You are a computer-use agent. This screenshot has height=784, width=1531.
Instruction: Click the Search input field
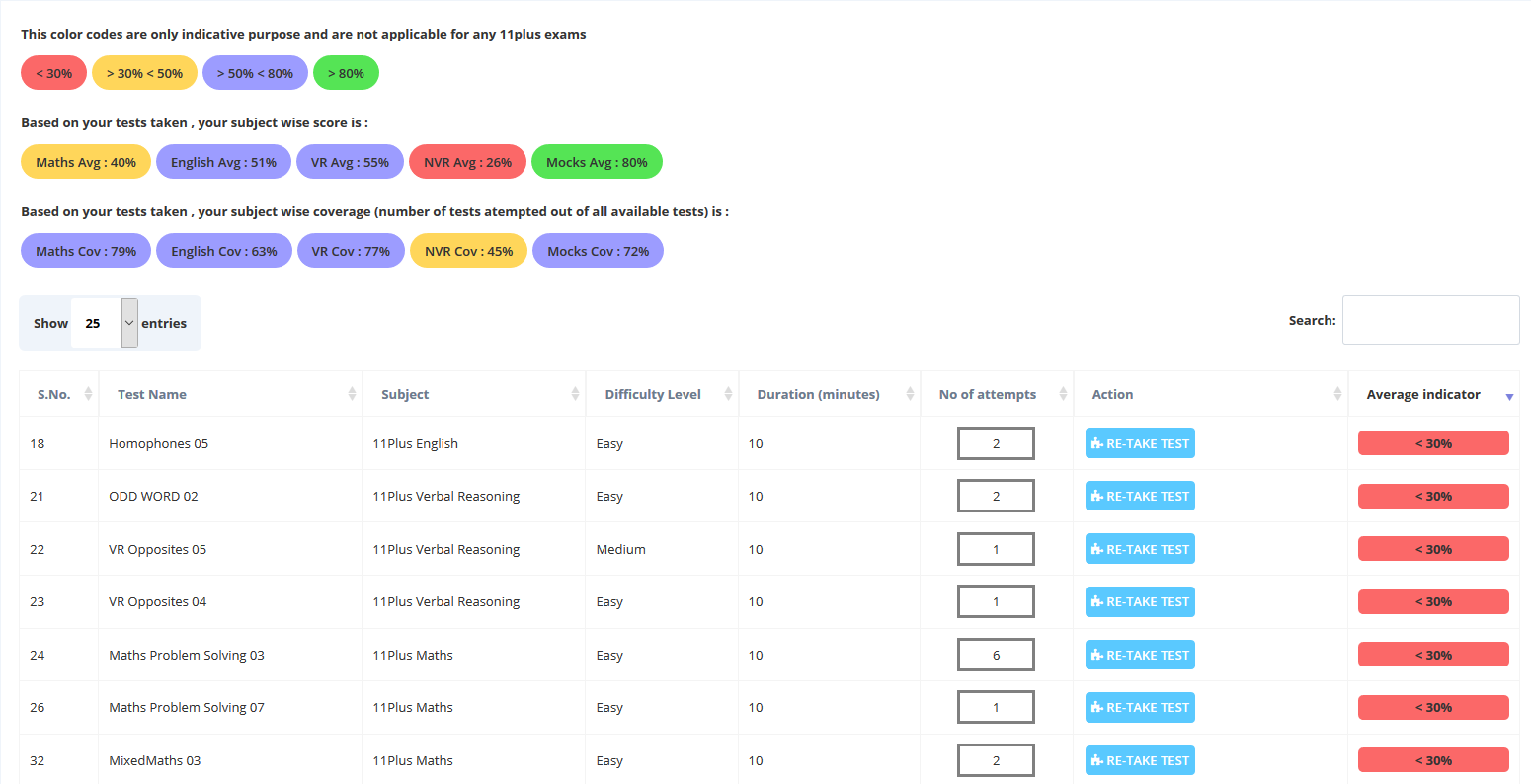tap(1430, 320)
